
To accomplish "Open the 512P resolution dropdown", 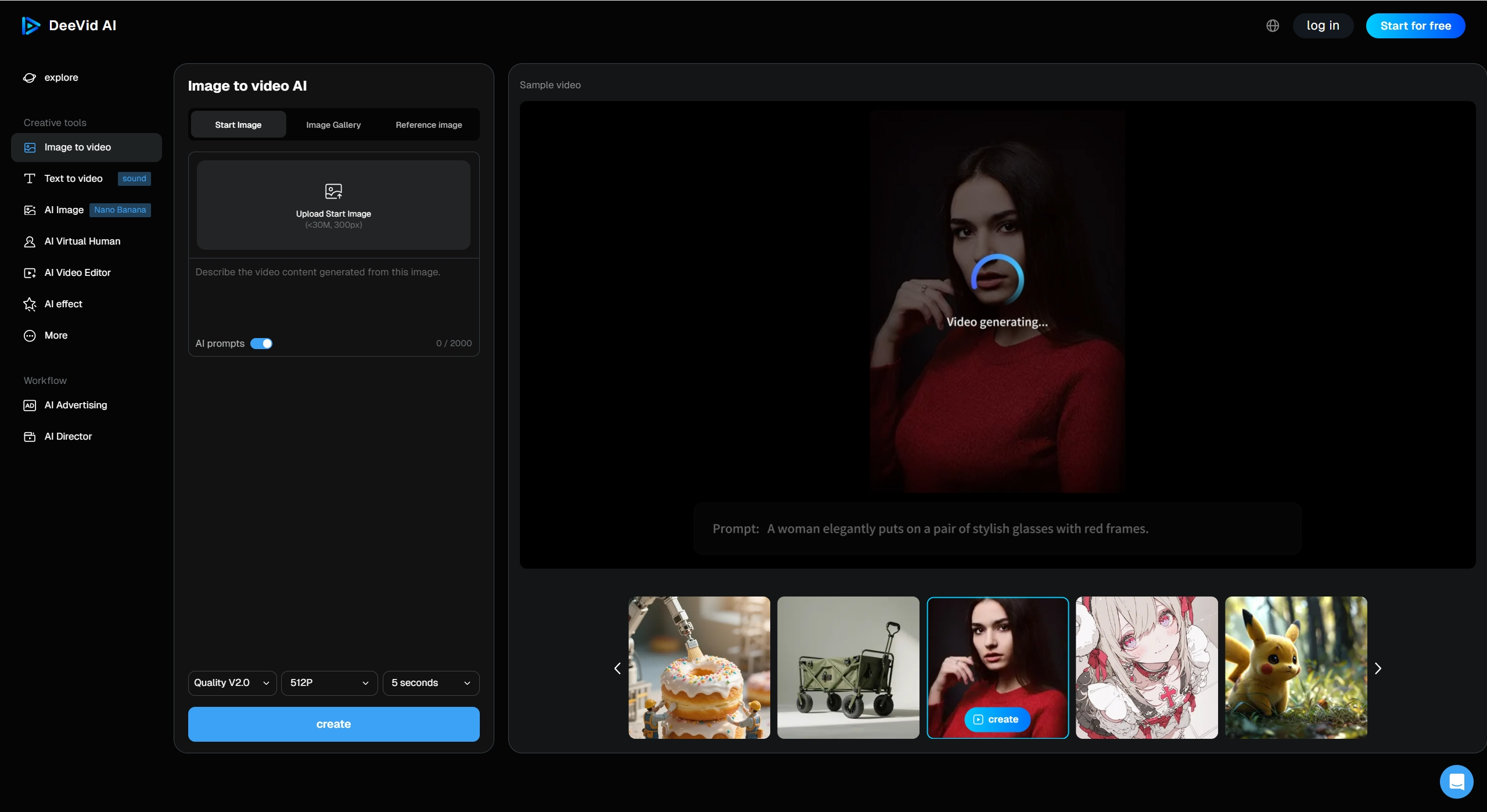I will click(x=329, y=683).
